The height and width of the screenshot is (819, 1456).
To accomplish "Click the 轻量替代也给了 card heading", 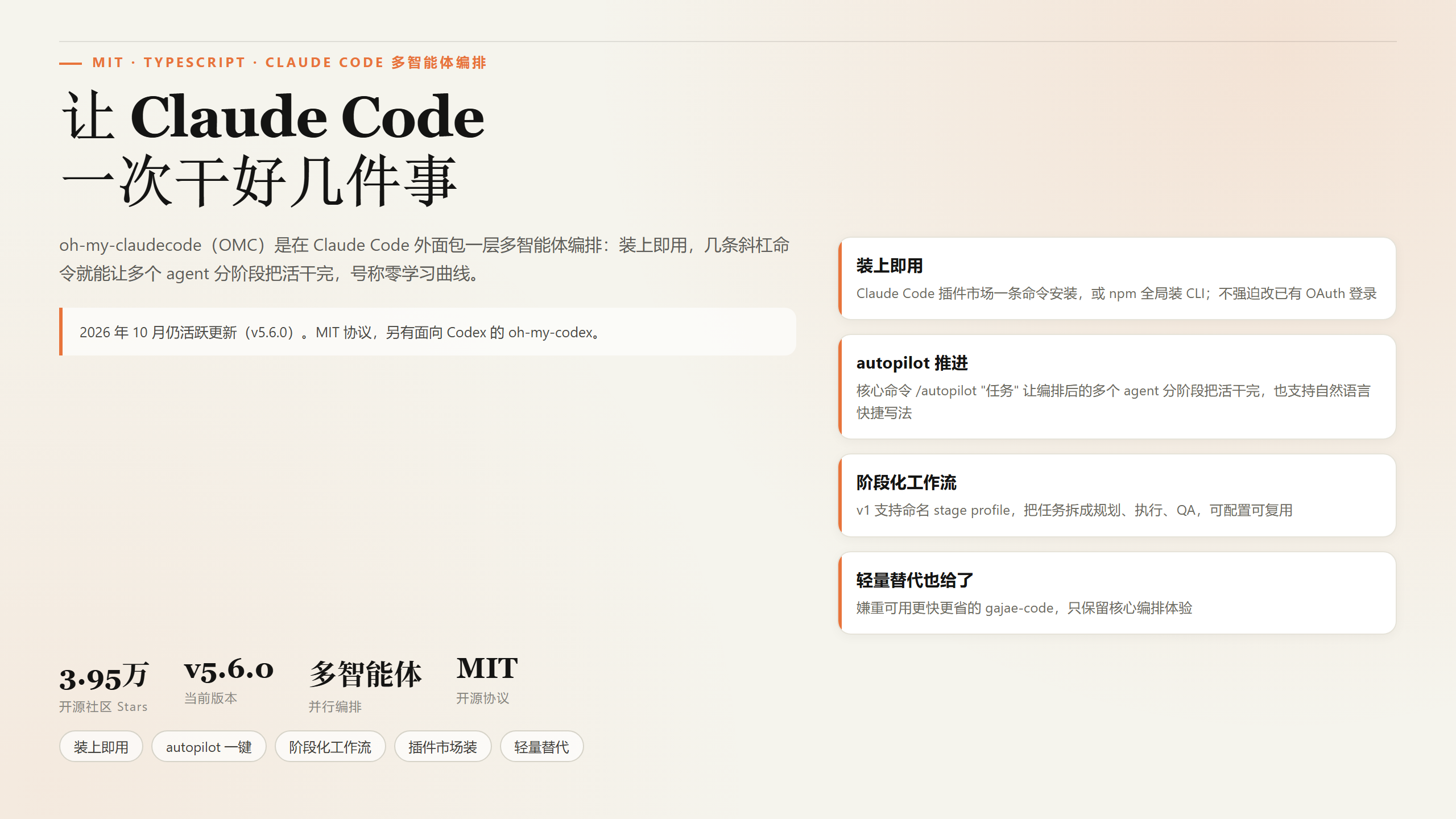I will click(915, 580).
